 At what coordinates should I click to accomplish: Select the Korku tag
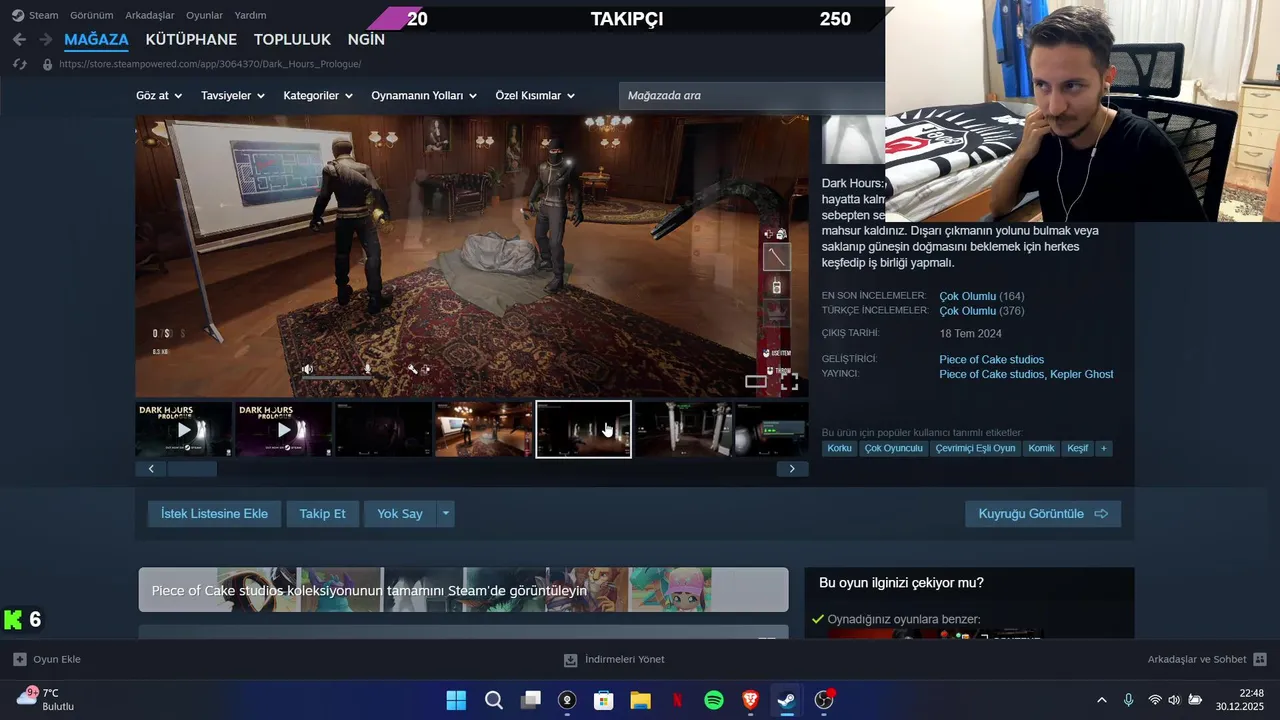click(x=839, y=448)
